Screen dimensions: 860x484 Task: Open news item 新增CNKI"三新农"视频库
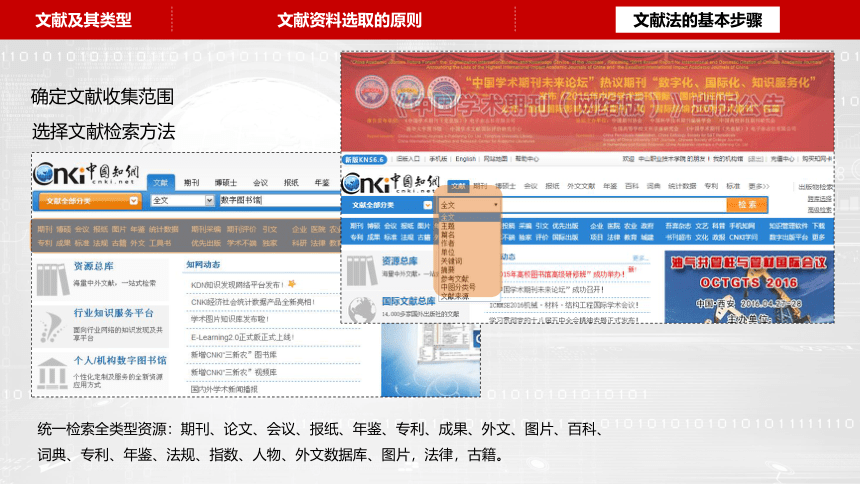point(234,372)
